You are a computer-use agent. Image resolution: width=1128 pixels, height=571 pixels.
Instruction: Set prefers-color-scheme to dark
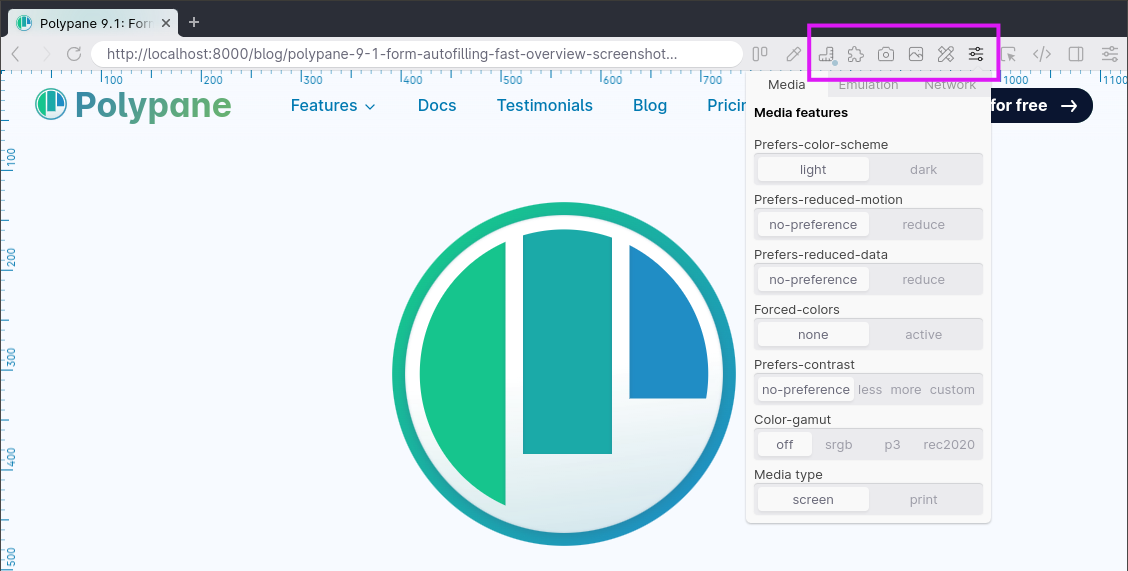pos(924,170)
